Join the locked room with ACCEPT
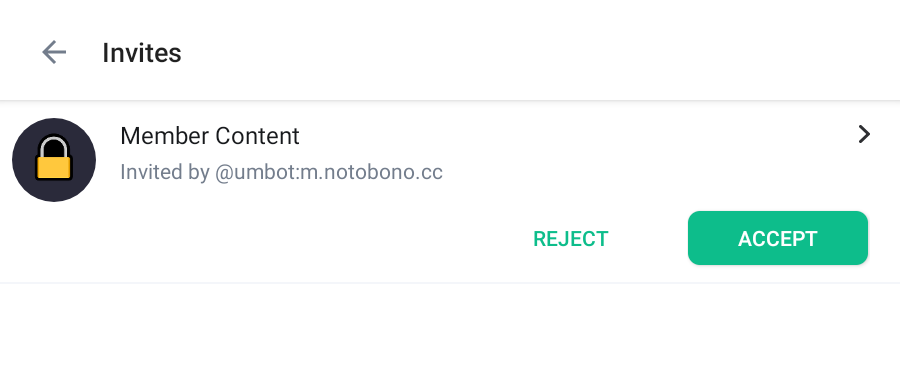Viewport: 900px width, 377px height. (778, 238)
